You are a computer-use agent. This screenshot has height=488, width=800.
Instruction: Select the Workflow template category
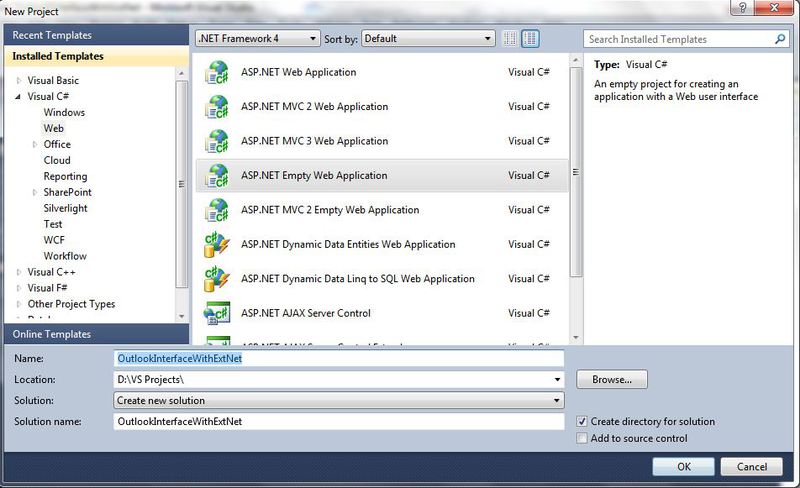65,256
